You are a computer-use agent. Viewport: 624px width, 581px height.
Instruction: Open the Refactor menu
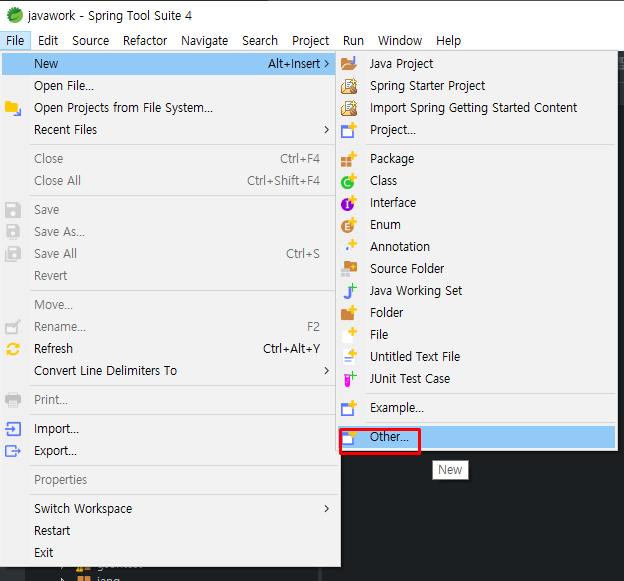[x=145, y=41]
